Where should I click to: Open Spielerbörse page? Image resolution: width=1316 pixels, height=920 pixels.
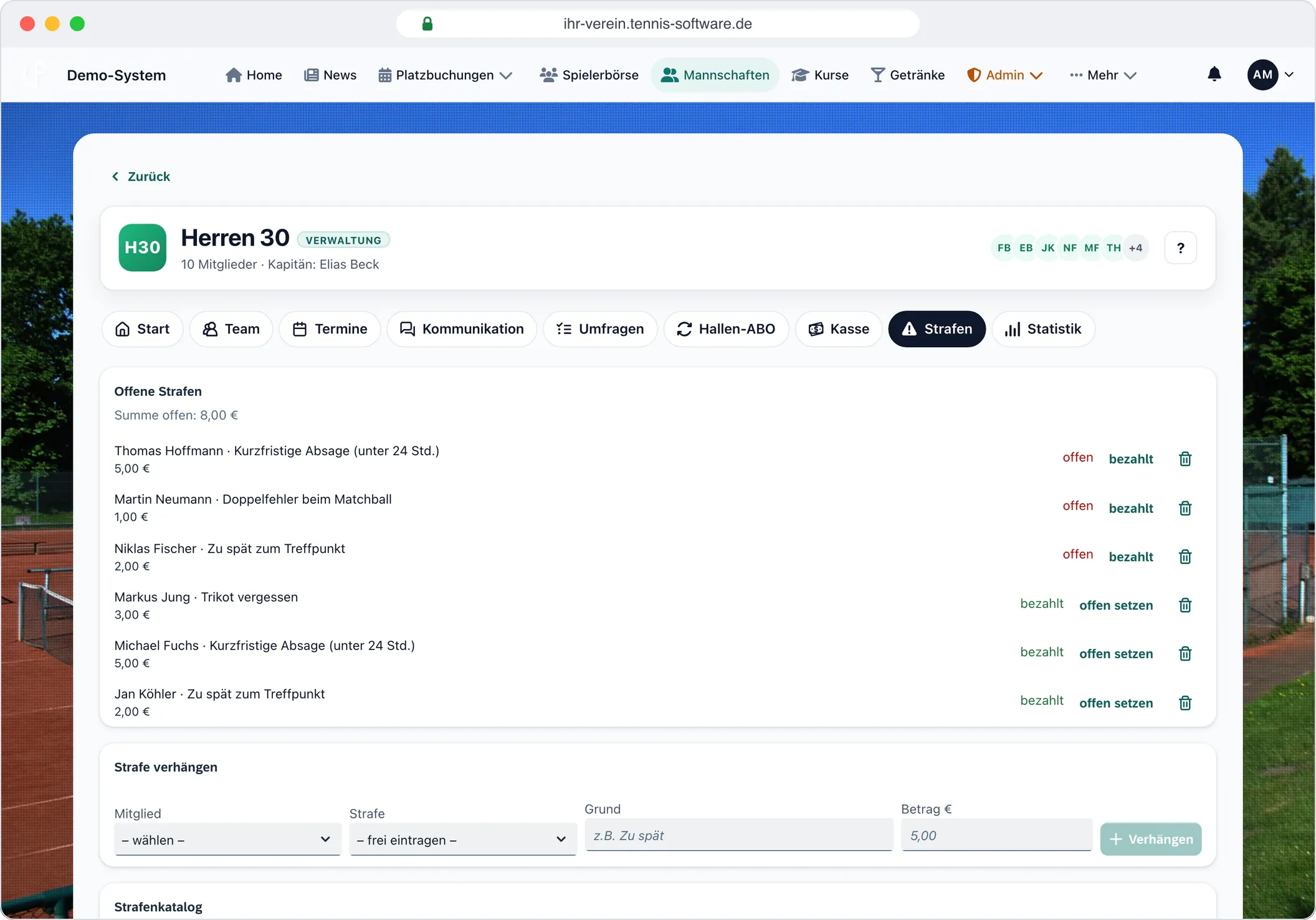click(x=589, y=75)
